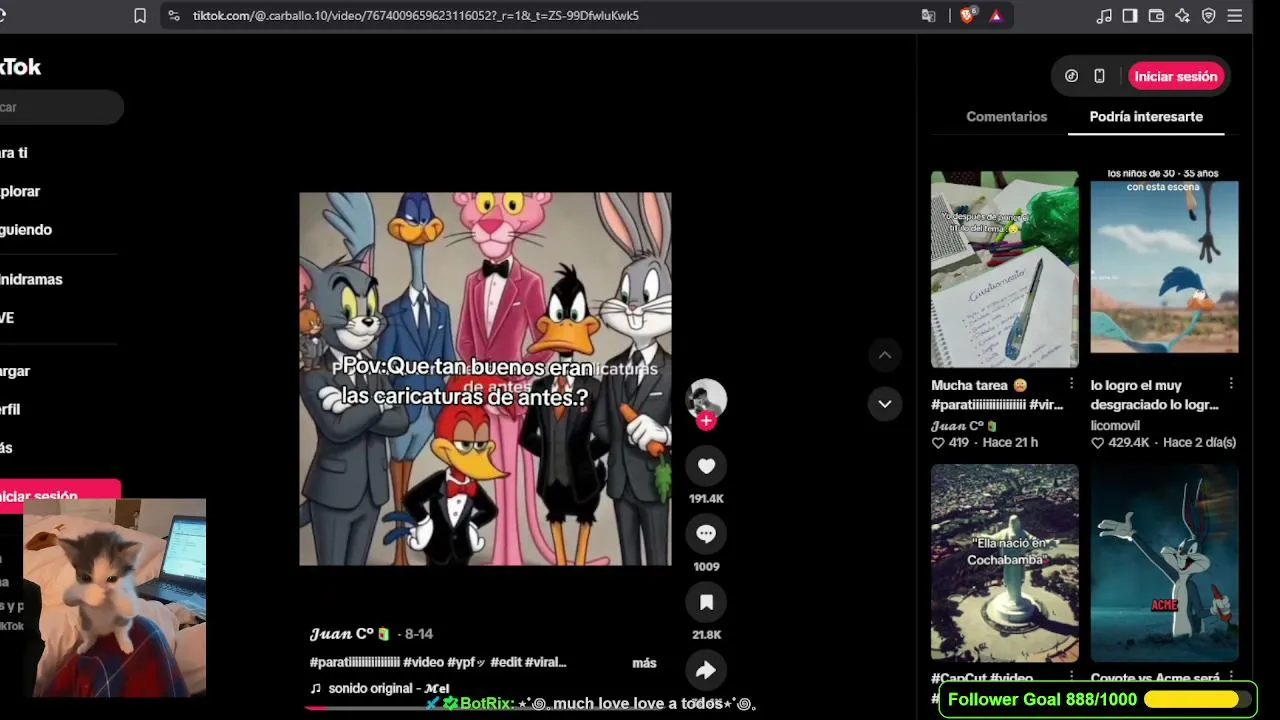Bookmark this page in the browser toolbar
Image resolution: width=1280 pixels, height=720 pixels.
point(140,15)
